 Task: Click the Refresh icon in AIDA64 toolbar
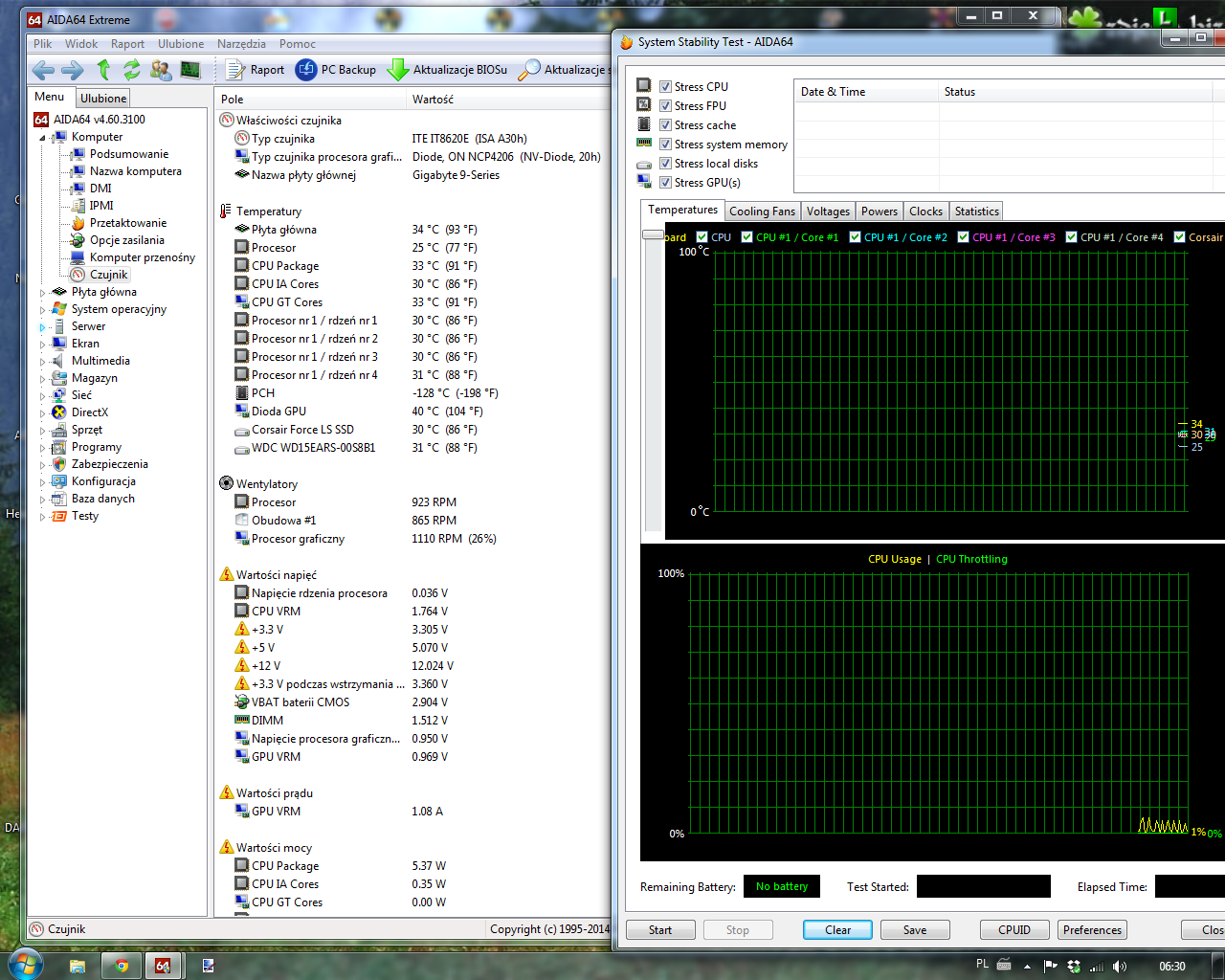pos(132,69)
